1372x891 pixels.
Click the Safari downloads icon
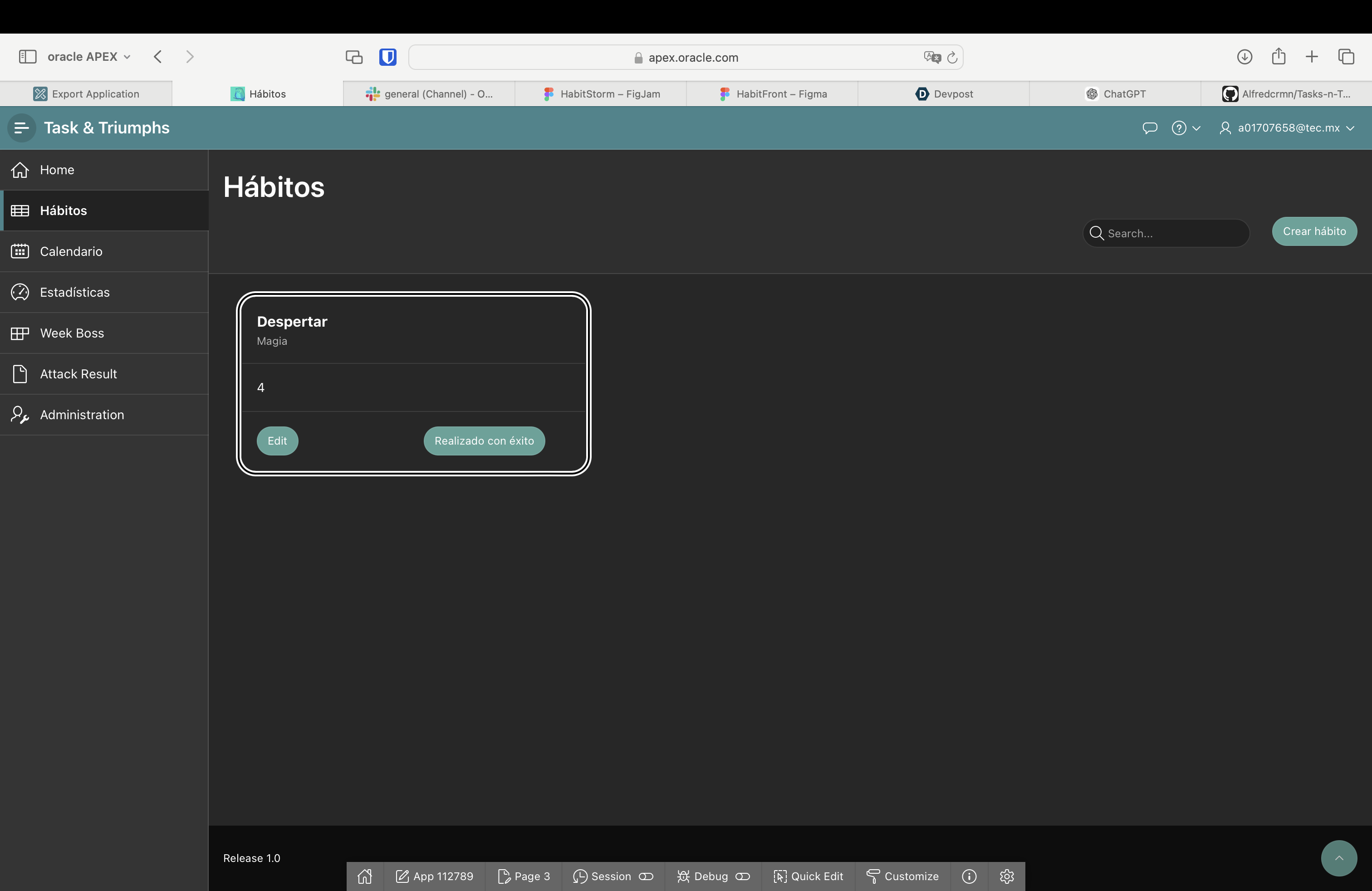coord(1244,57)
